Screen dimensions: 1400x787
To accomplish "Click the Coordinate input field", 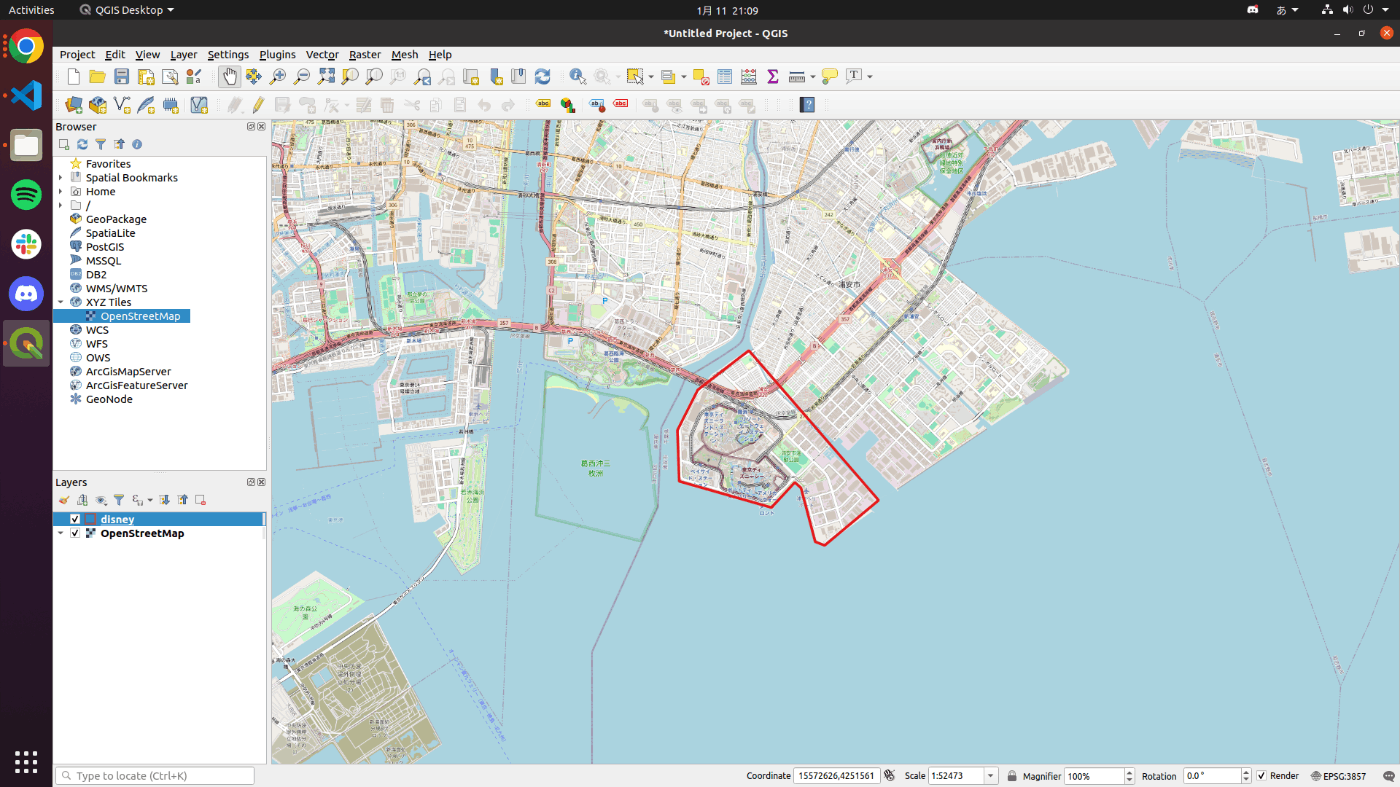I will [837, 776].
